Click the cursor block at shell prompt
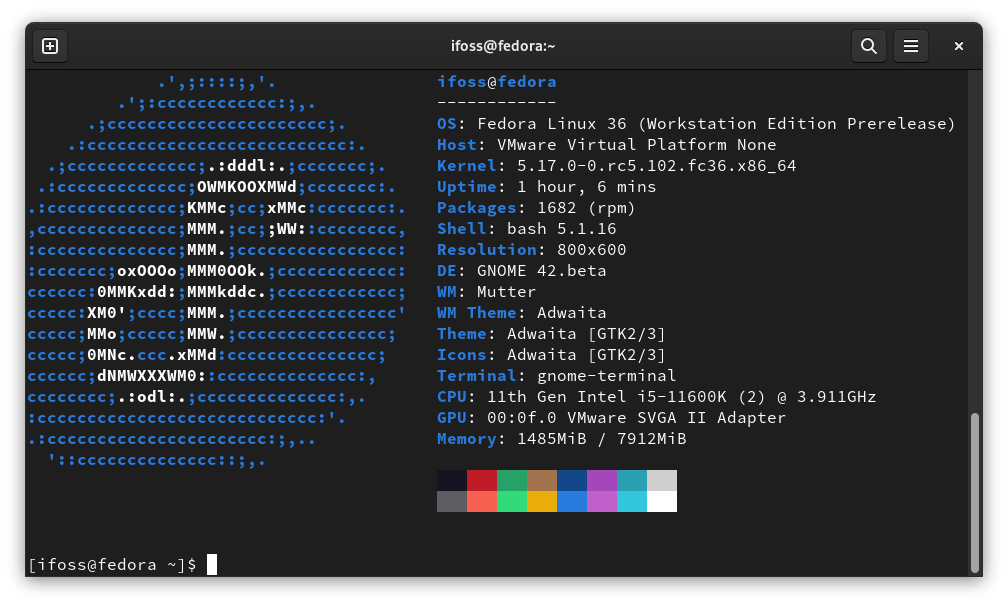The height and width of the screenshot is (605, 1008). click(x=212, y=565)
